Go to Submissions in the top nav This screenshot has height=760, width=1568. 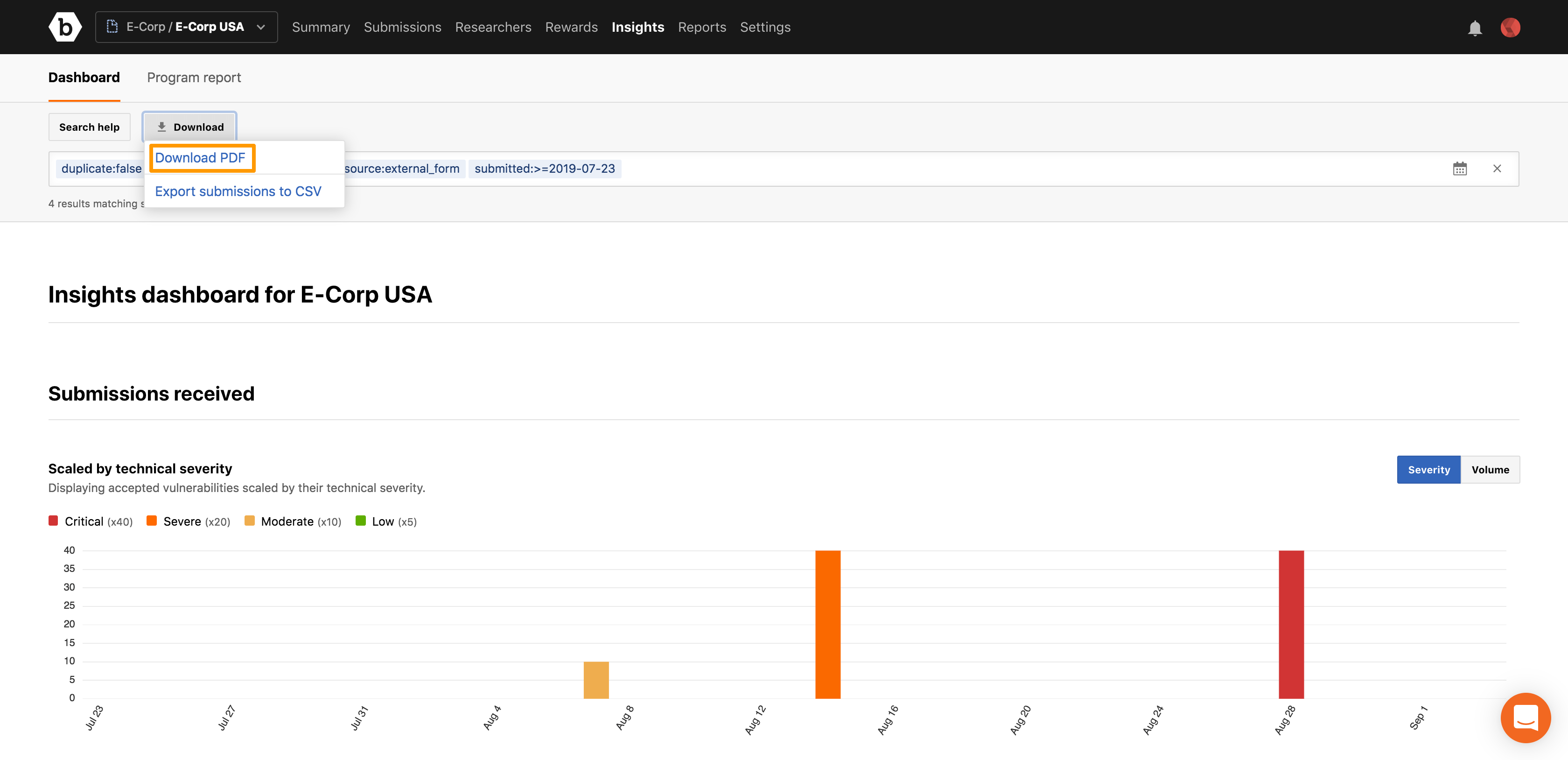pyautogui.click(x=402, y=27)
